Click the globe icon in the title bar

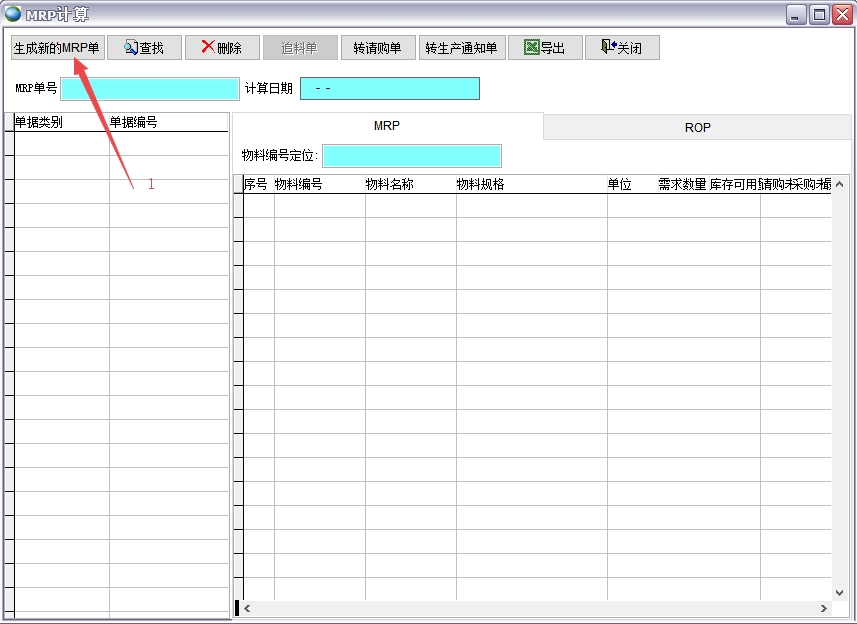14,12
